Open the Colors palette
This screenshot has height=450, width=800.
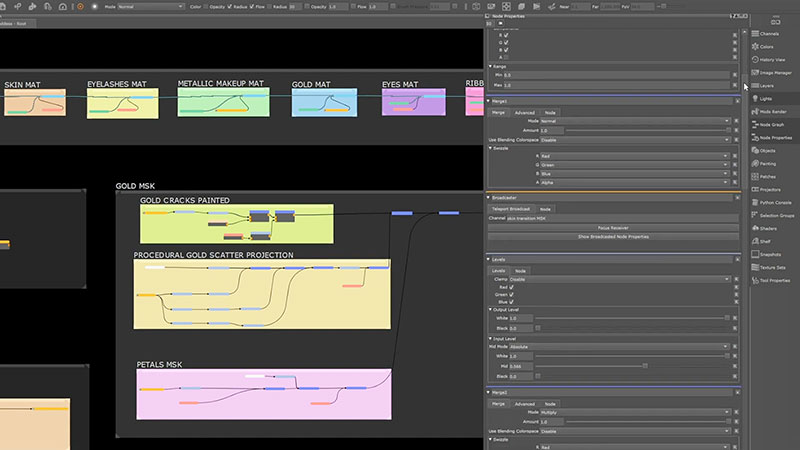point(766,46)
